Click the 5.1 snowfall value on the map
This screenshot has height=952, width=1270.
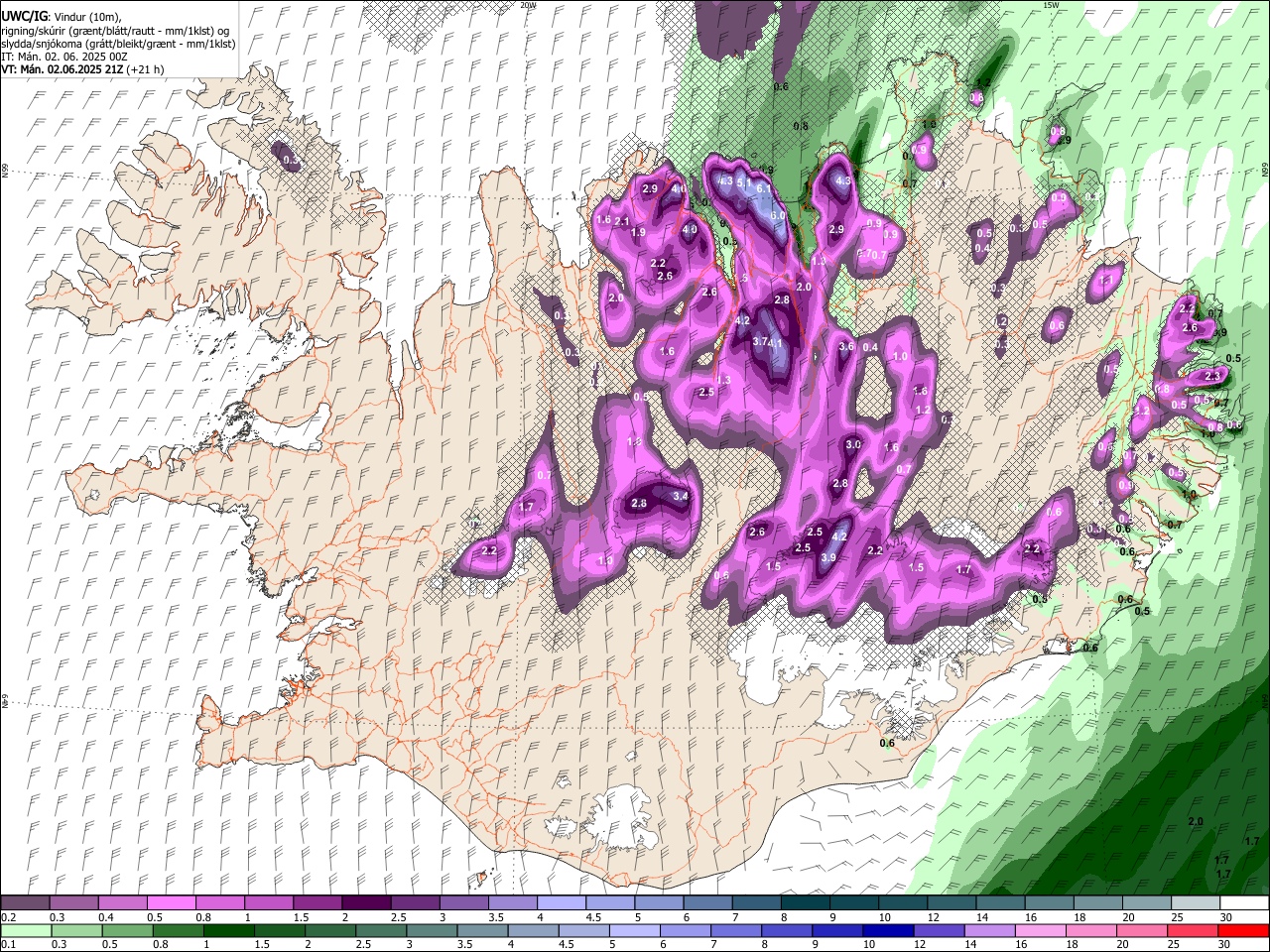pyautogui.click(x=745, y=183)
